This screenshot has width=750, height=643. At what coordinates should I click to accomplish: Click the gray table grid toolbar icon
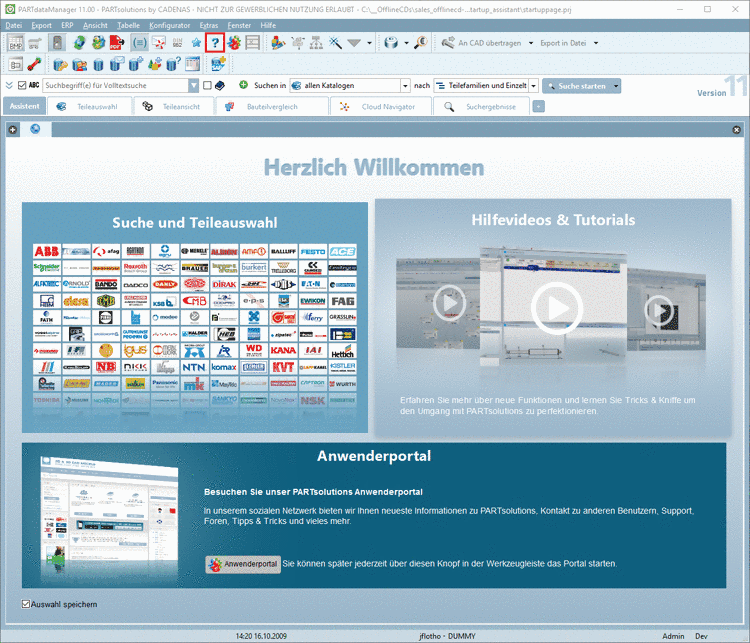coord(253,43)
